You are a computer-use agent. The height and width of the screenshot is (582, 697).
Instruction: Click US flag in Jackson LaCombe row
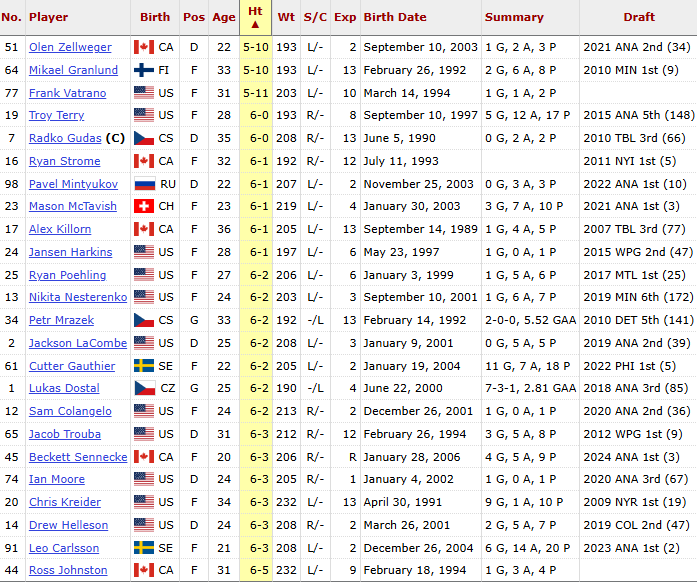(144, 343)
